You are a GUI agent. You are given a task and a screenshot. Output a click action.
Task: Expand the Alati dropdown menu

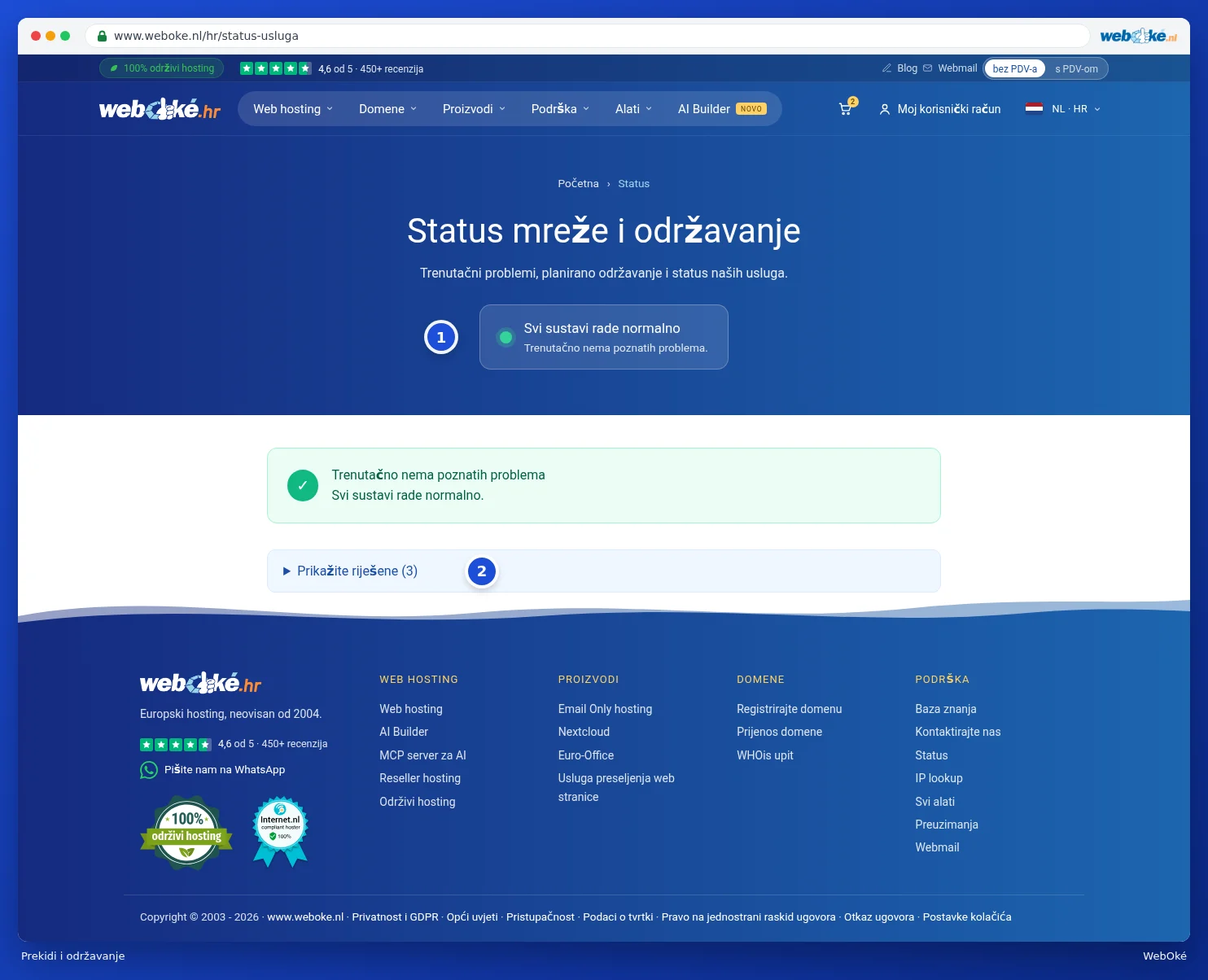(633, 109)
